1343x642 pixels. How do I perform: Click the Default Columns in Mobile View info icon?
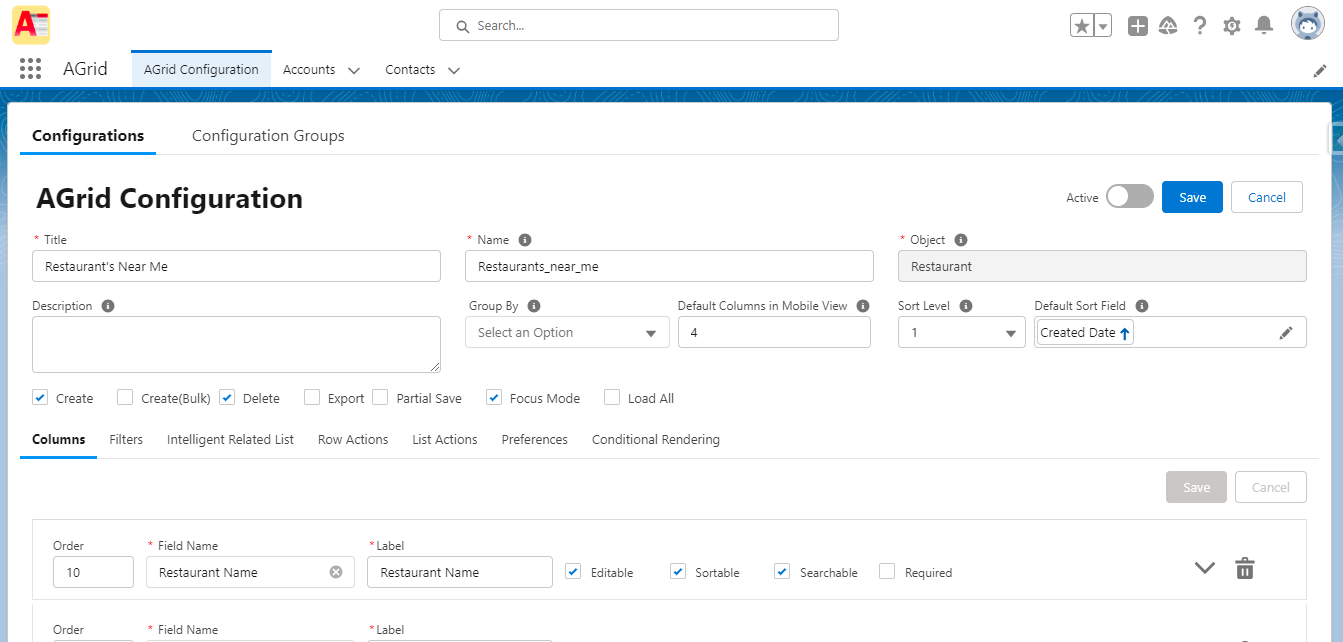click(x=863, y=306)
